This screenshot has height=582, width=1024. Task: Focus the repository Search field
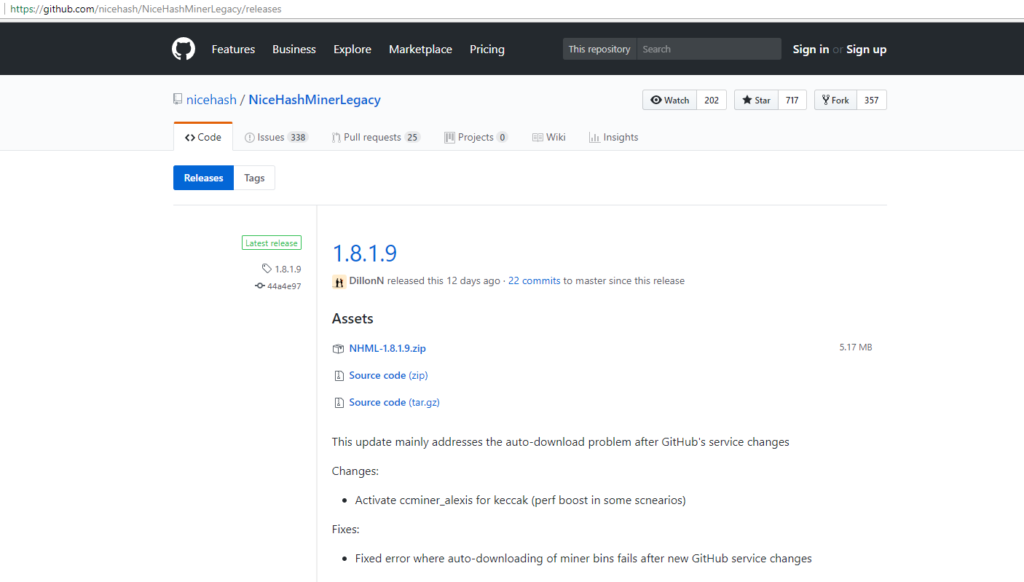pos(709,49)
